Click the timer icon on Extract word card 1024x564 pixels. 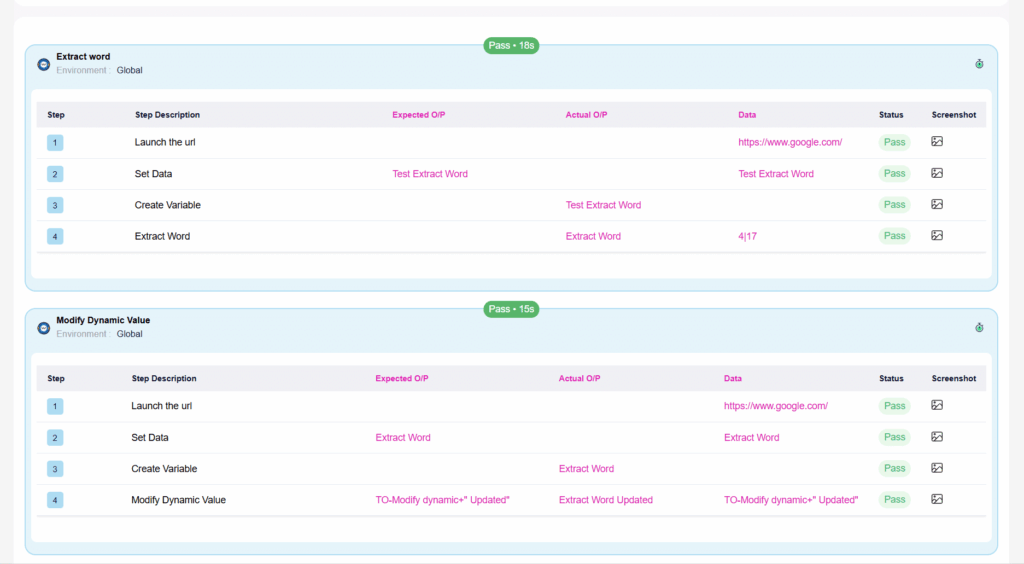(979, 64)
